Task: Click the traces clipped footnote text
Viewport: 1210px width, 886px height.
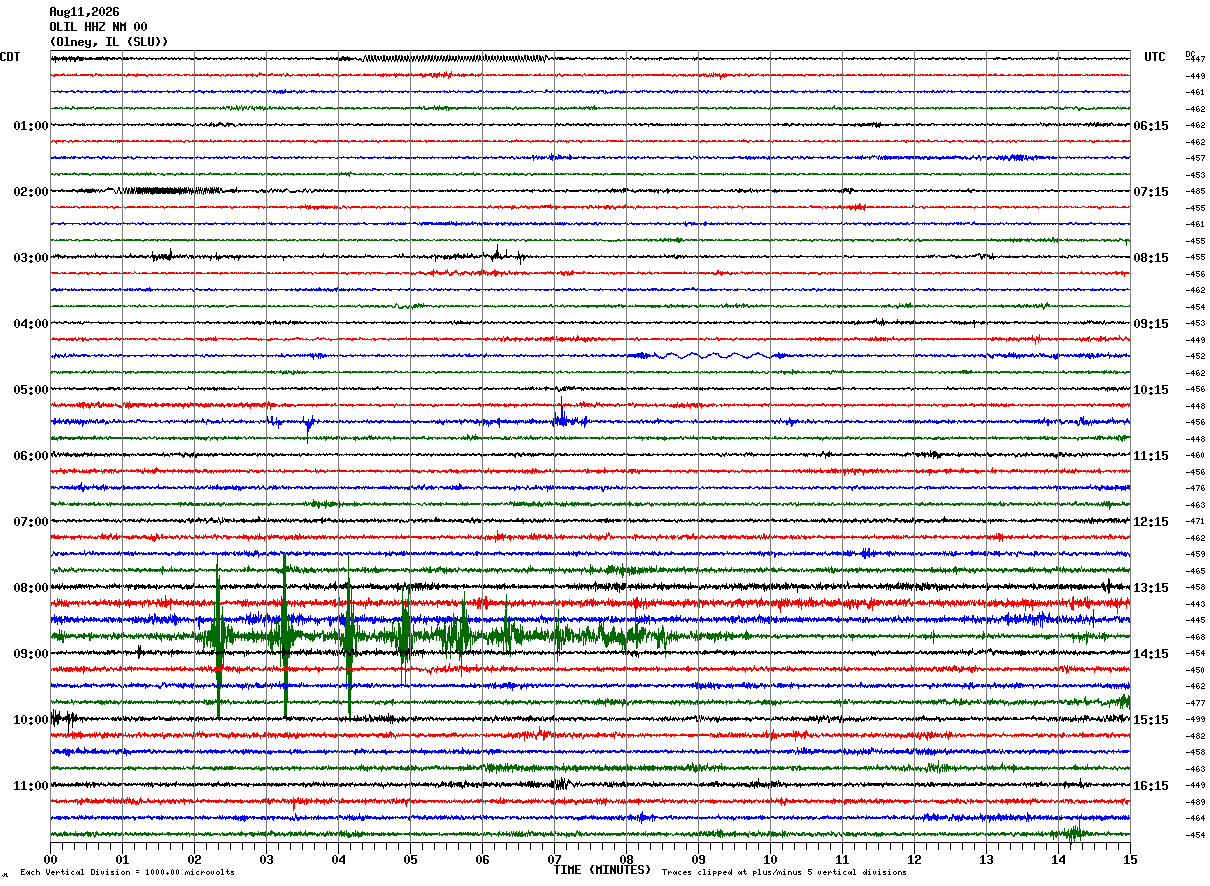Action: [x=784, y=872]
